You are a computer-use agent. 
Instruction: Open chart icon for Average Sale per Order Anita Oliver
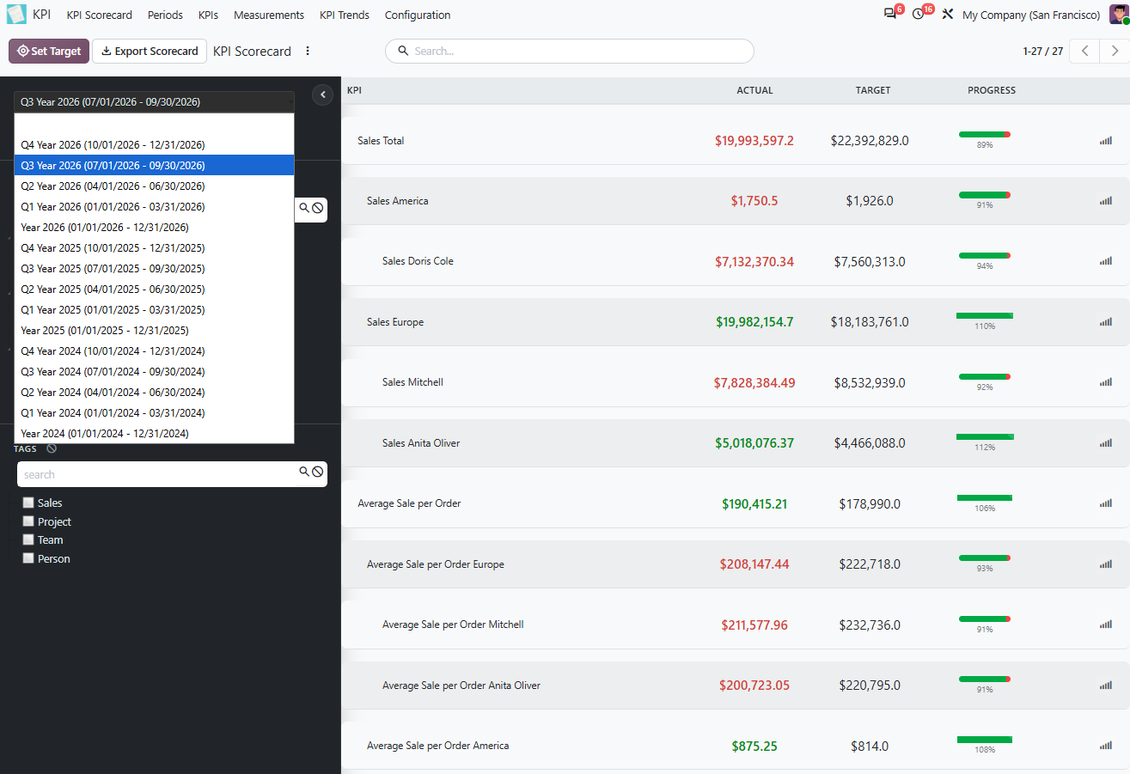tap(1105, 685)
